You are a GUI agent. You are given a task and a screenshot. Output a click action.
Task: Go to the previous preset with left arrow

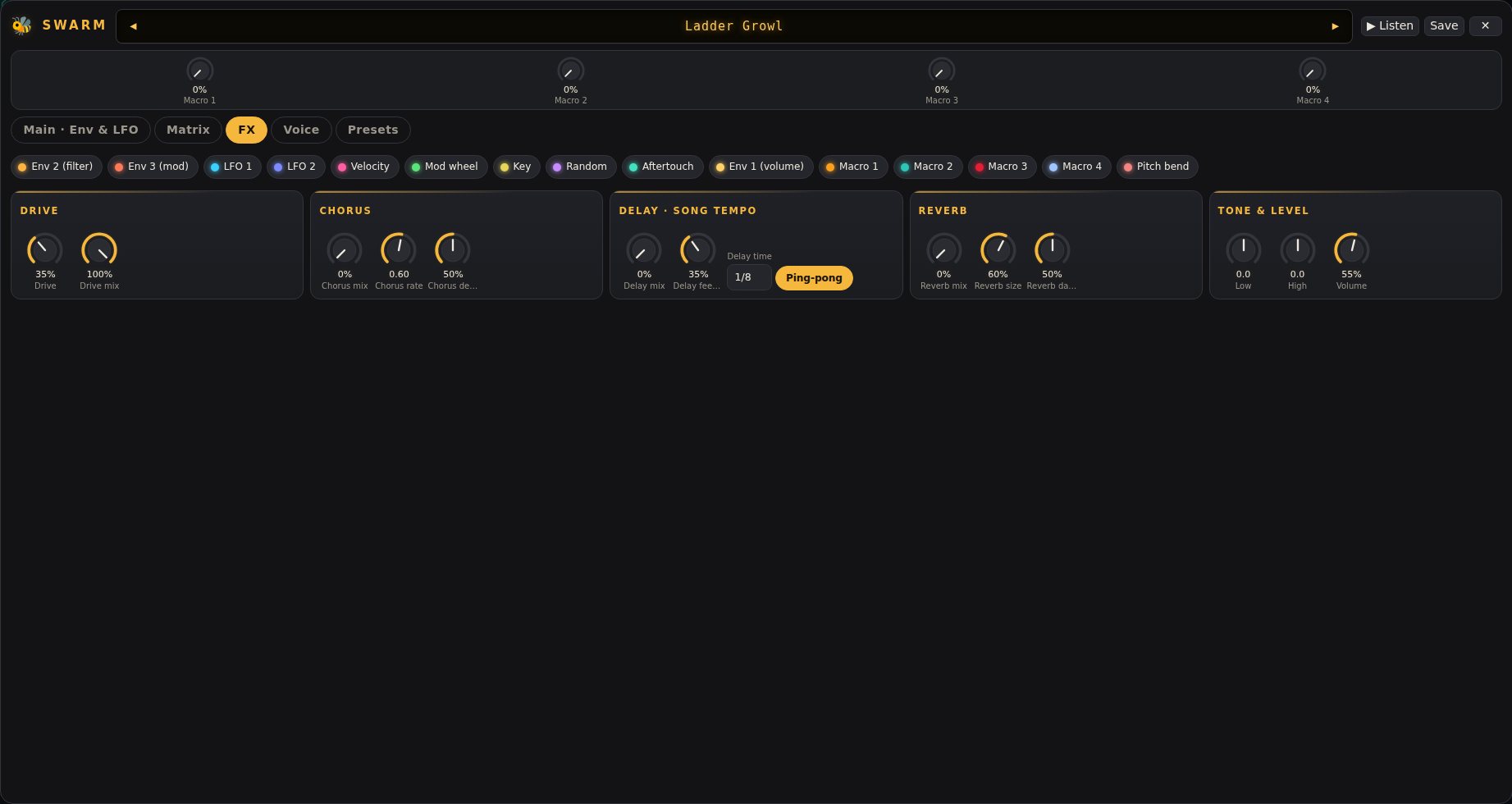point(133,26)
